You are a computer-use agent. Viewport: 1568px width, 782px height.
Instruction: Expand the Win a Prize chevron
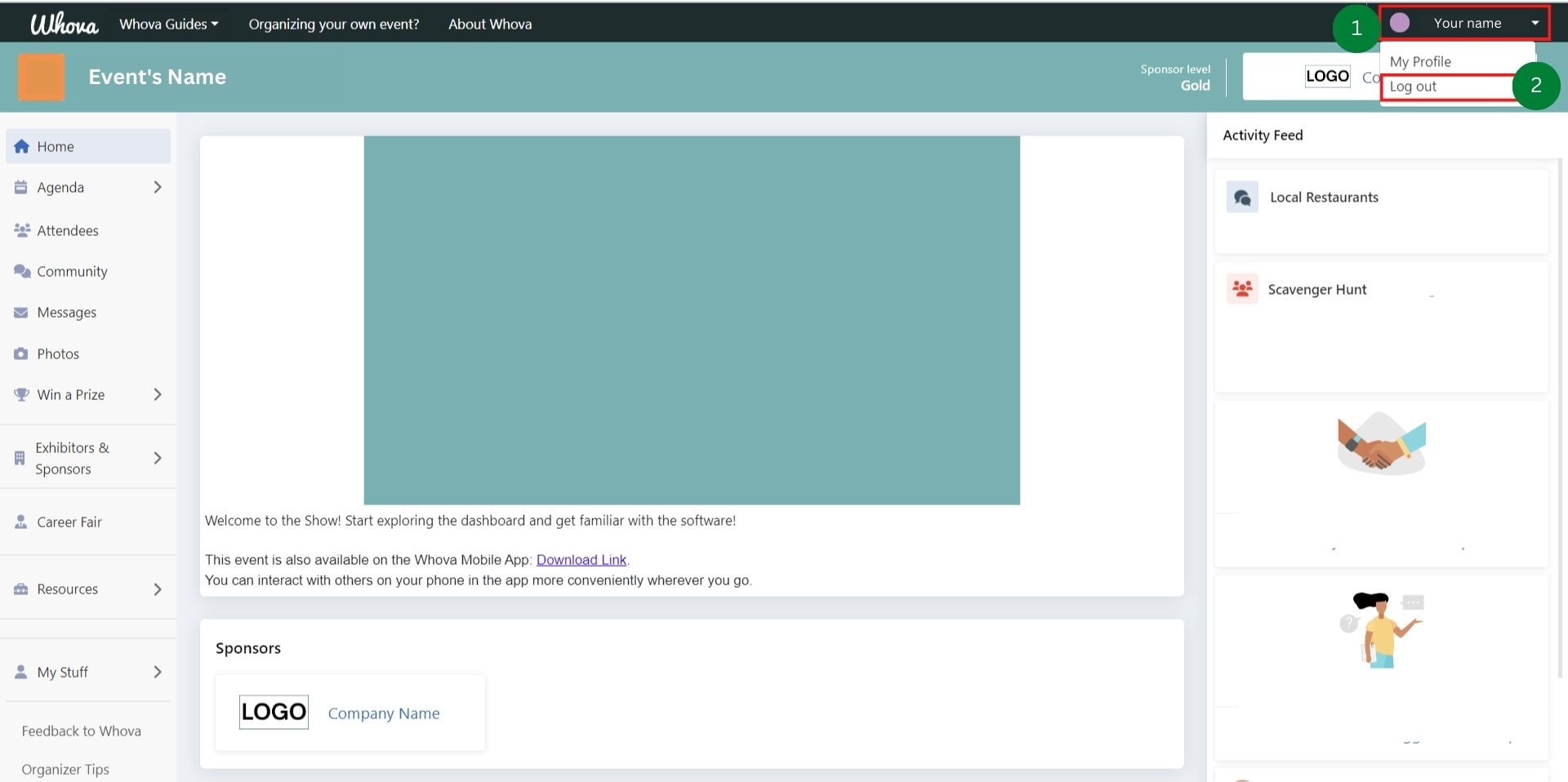pyautogui.click(x=158, y=395)
